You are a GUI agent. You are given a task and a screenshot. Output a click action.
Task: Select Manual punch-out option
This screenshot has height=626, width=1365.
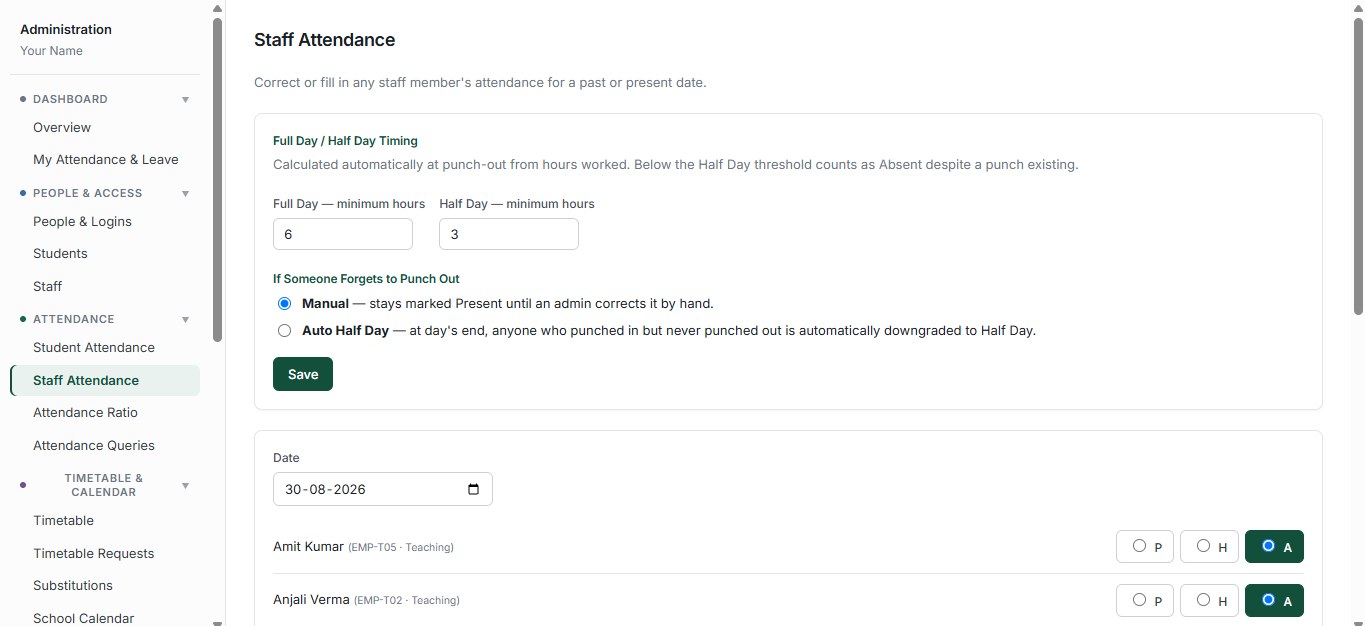click(285, 303)
